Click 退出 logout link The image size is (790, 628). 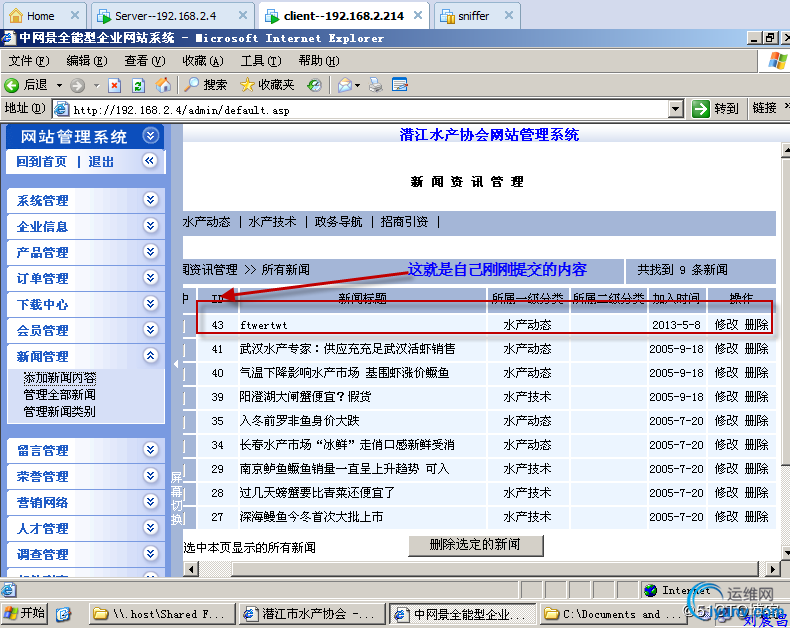[x=101, y=162]
